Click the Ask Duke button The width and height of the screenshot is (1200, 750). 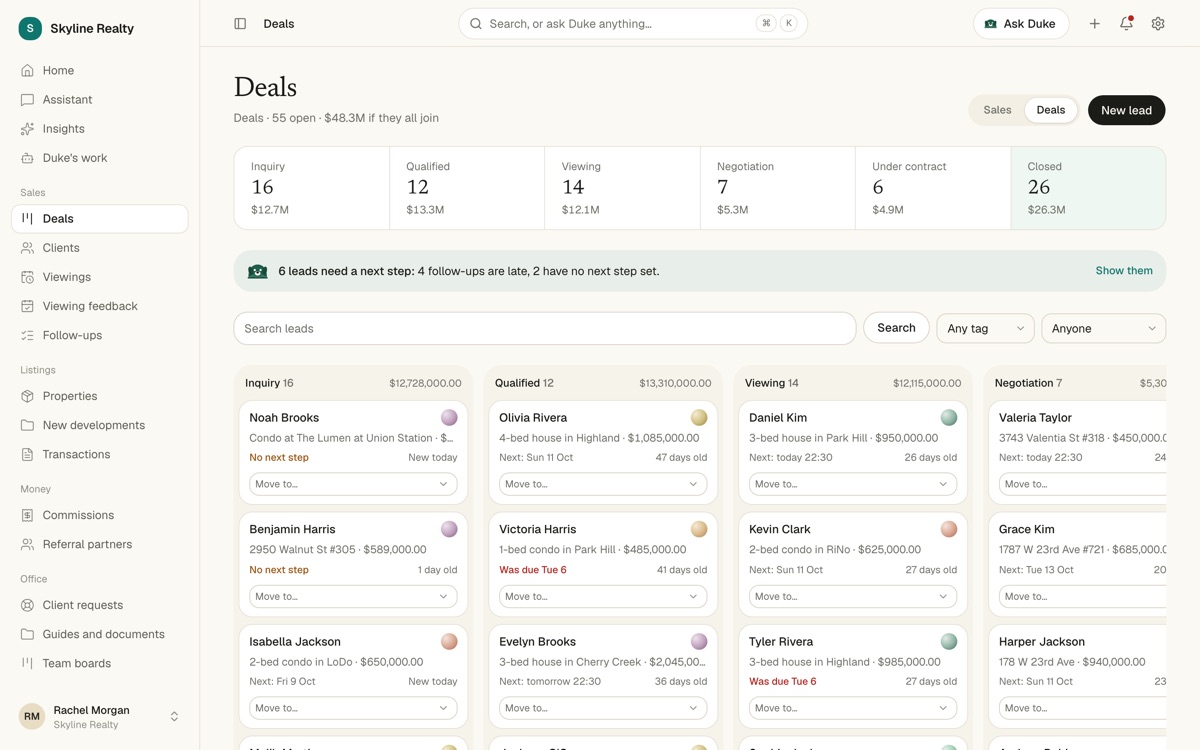pyautogui.click(x=1021, y=24)
